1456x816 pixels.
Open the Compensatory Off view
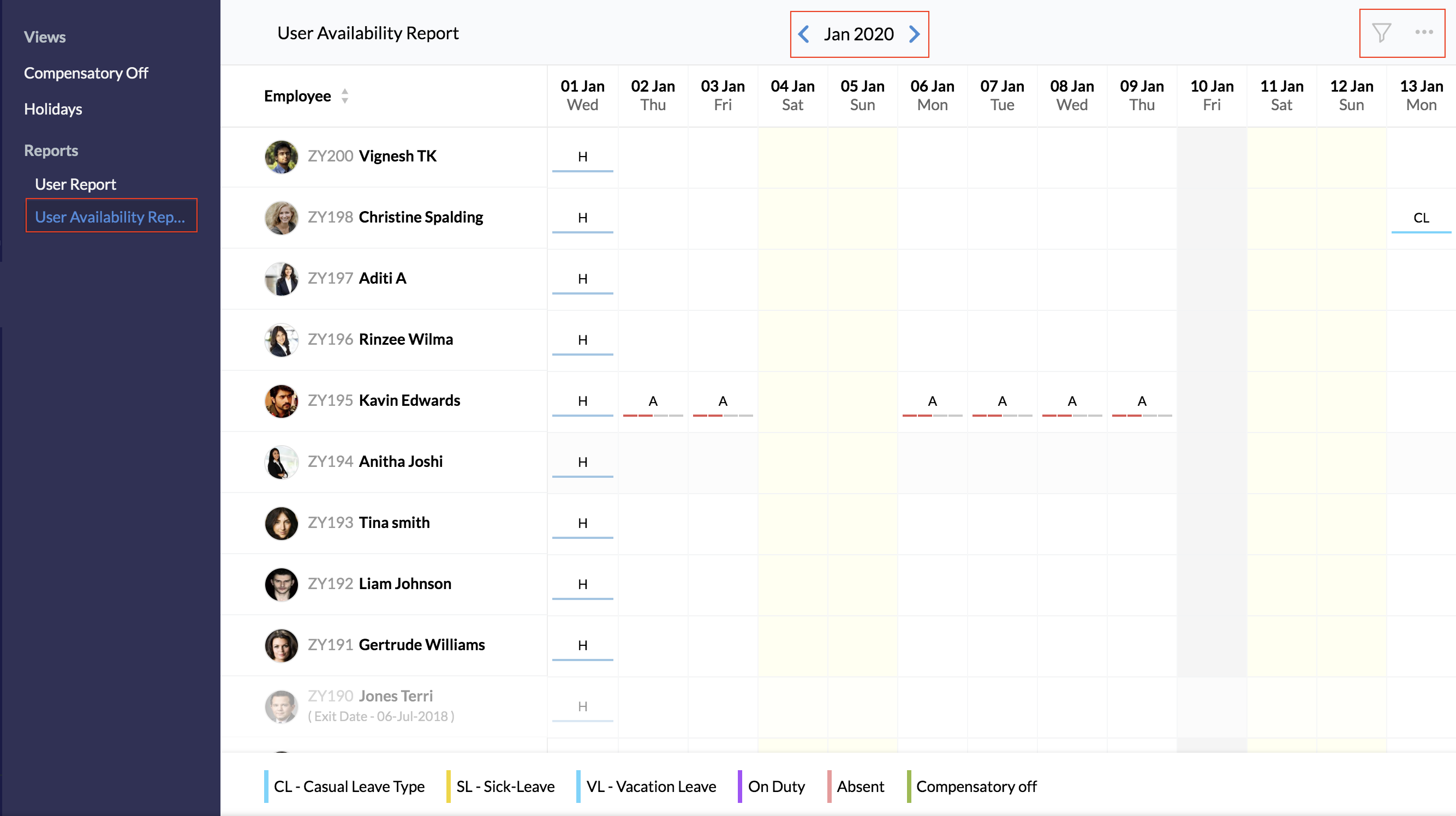pos(86,73)
